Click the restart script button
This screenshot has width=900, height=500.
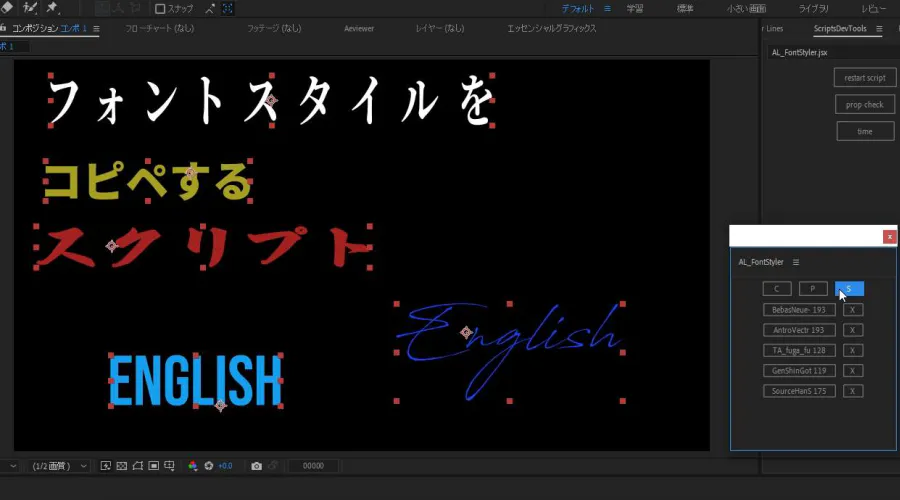[x=864, y=77]
